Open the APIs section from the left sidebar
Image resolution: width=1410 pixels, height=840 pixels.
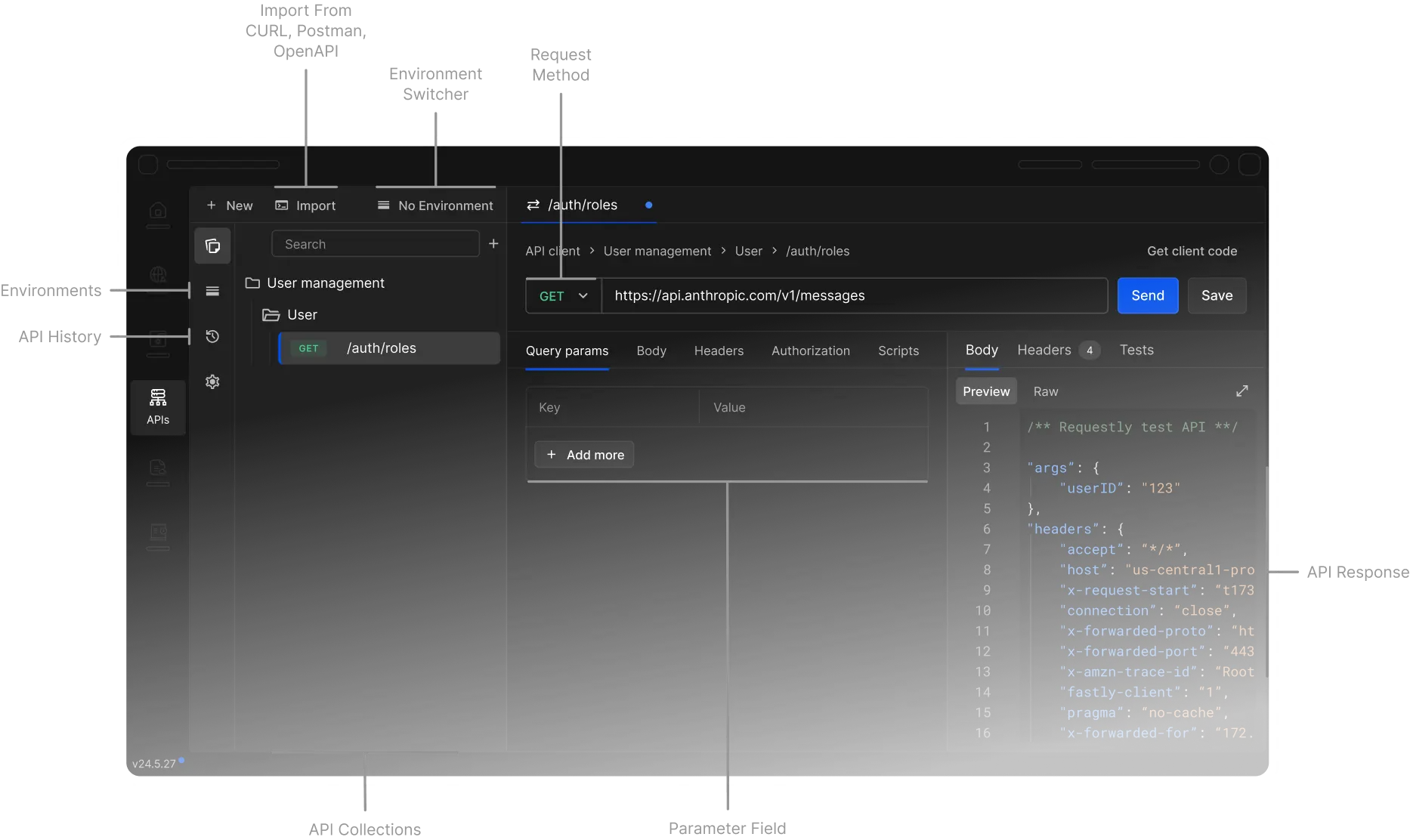(x=158, y=407)
